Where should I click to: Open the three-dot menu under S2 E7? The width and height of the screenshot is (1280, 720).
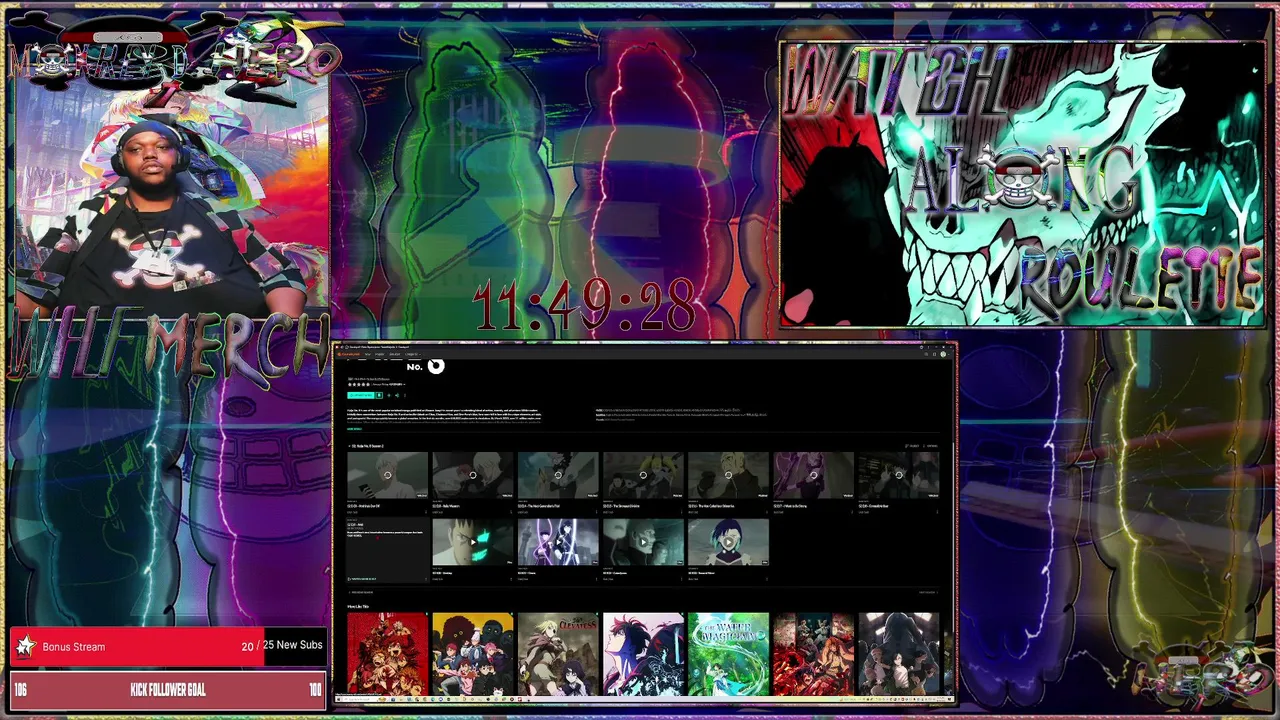coord(937,512)
